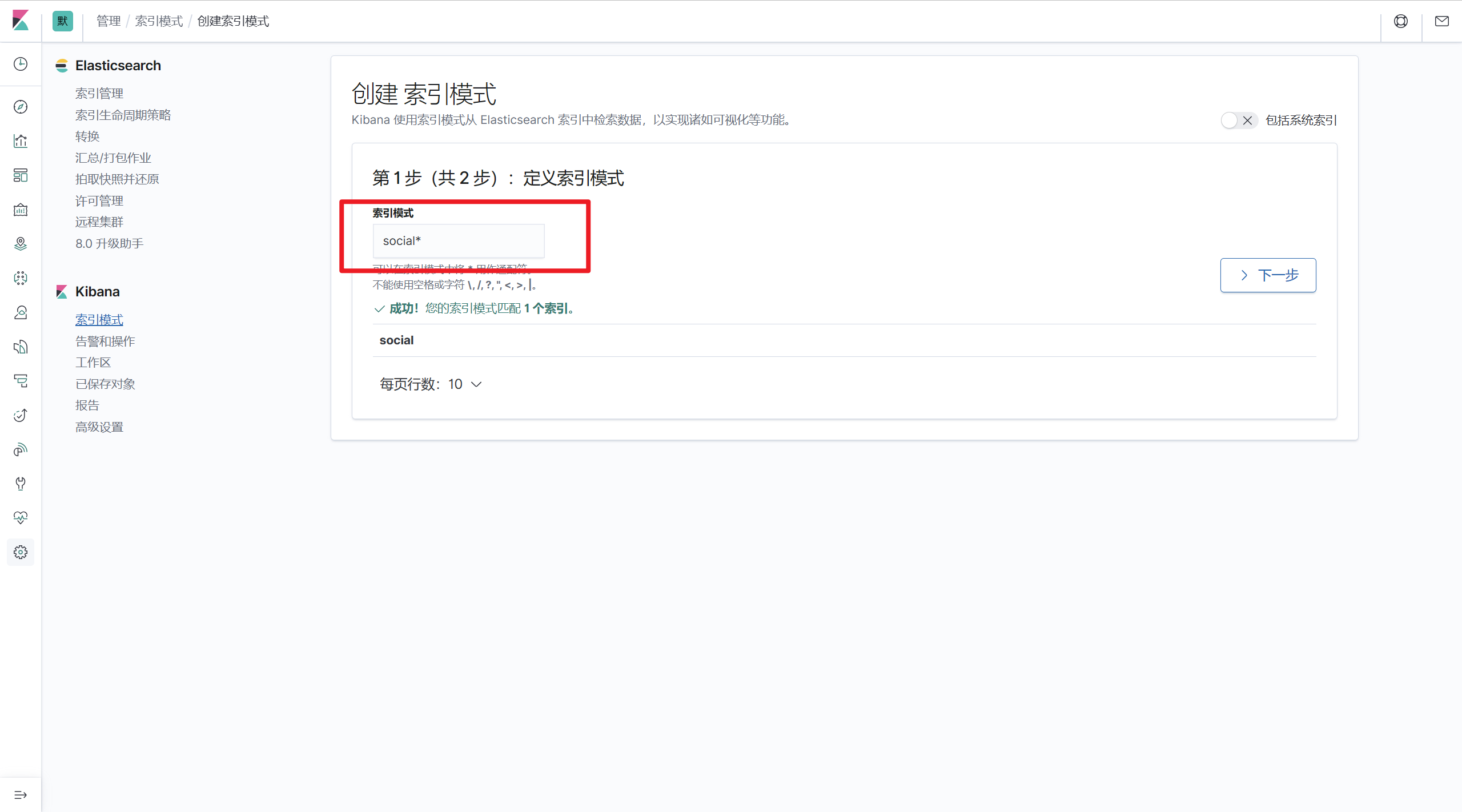Image resolution: width=1462 pixels, height=812 pixels.
Task: Open the 默 space selector avatar
Action: 62,21
